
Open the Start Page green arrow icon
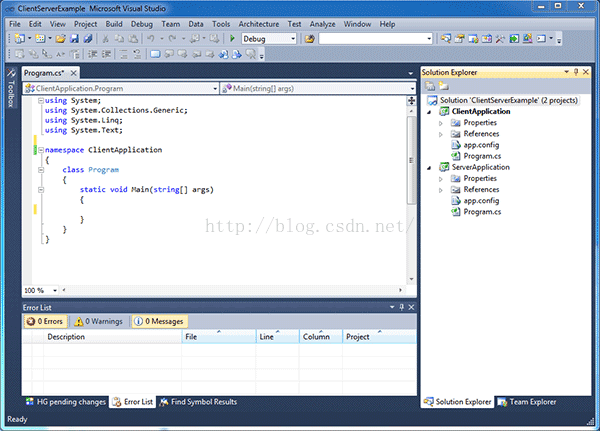514,39
